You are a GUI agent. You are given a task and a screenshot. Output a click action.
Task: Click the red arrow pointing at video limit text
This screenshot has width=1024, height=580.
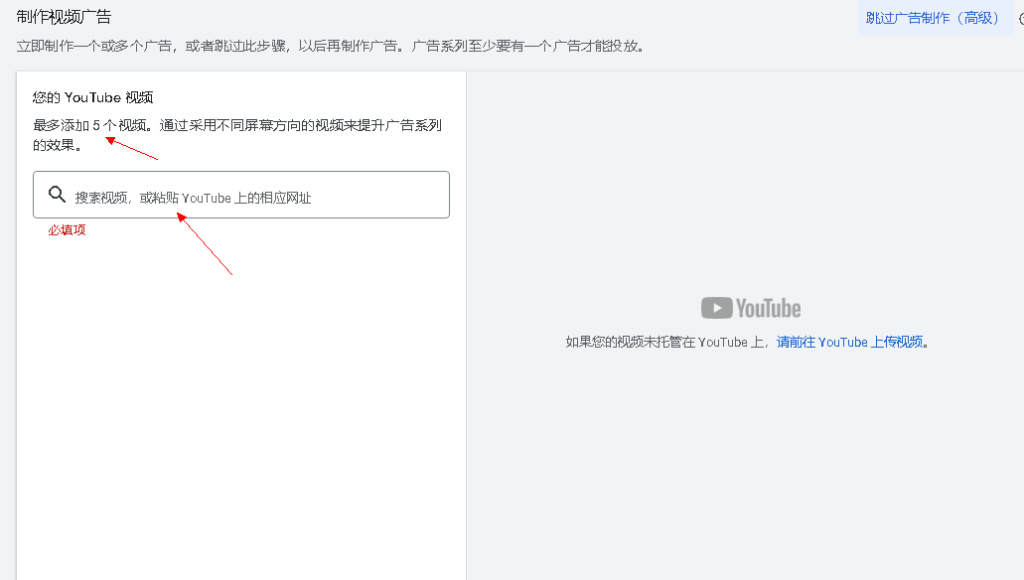pyautogui.click(x=132, y=149)
